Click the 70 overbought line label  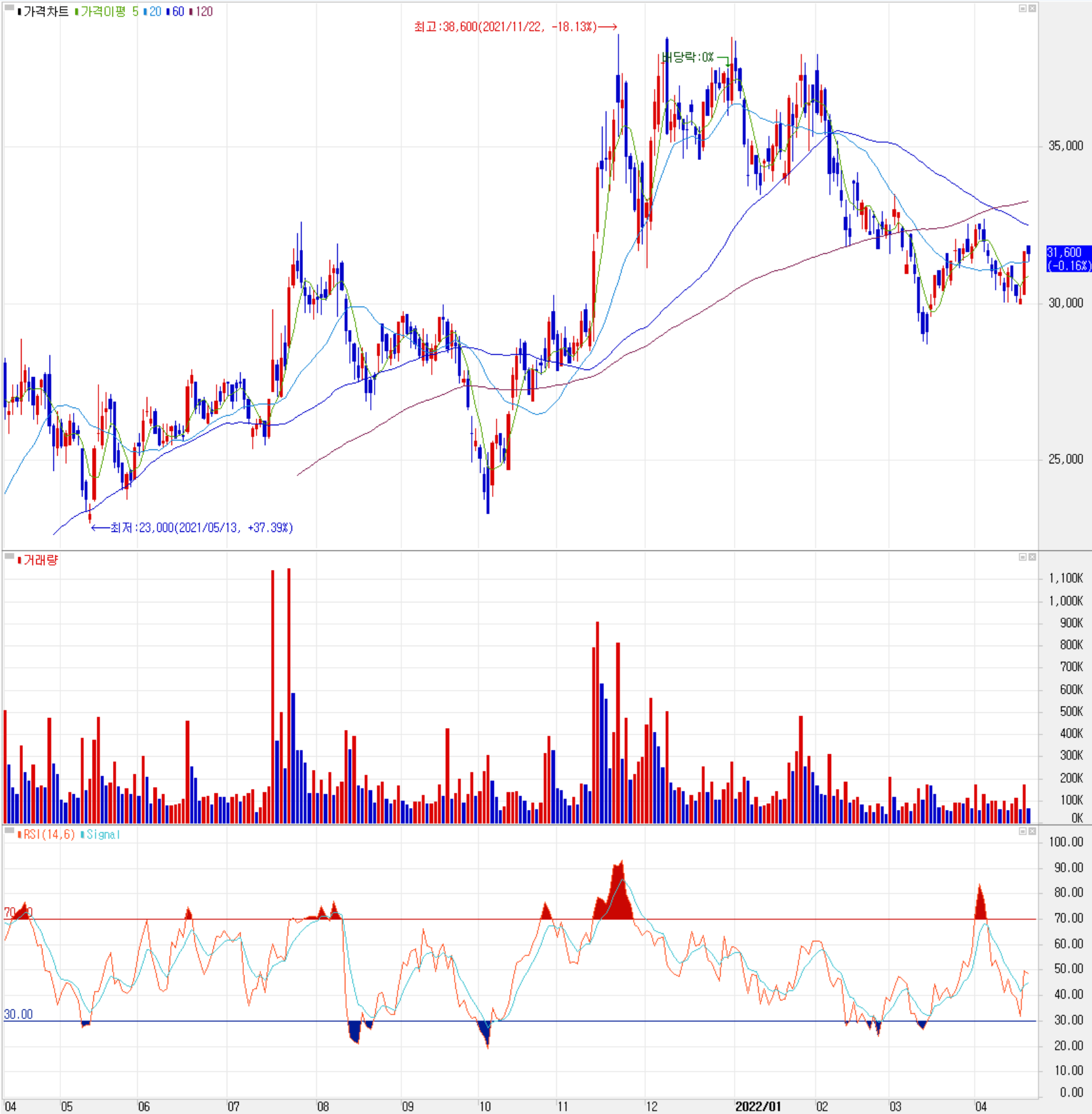18,912
